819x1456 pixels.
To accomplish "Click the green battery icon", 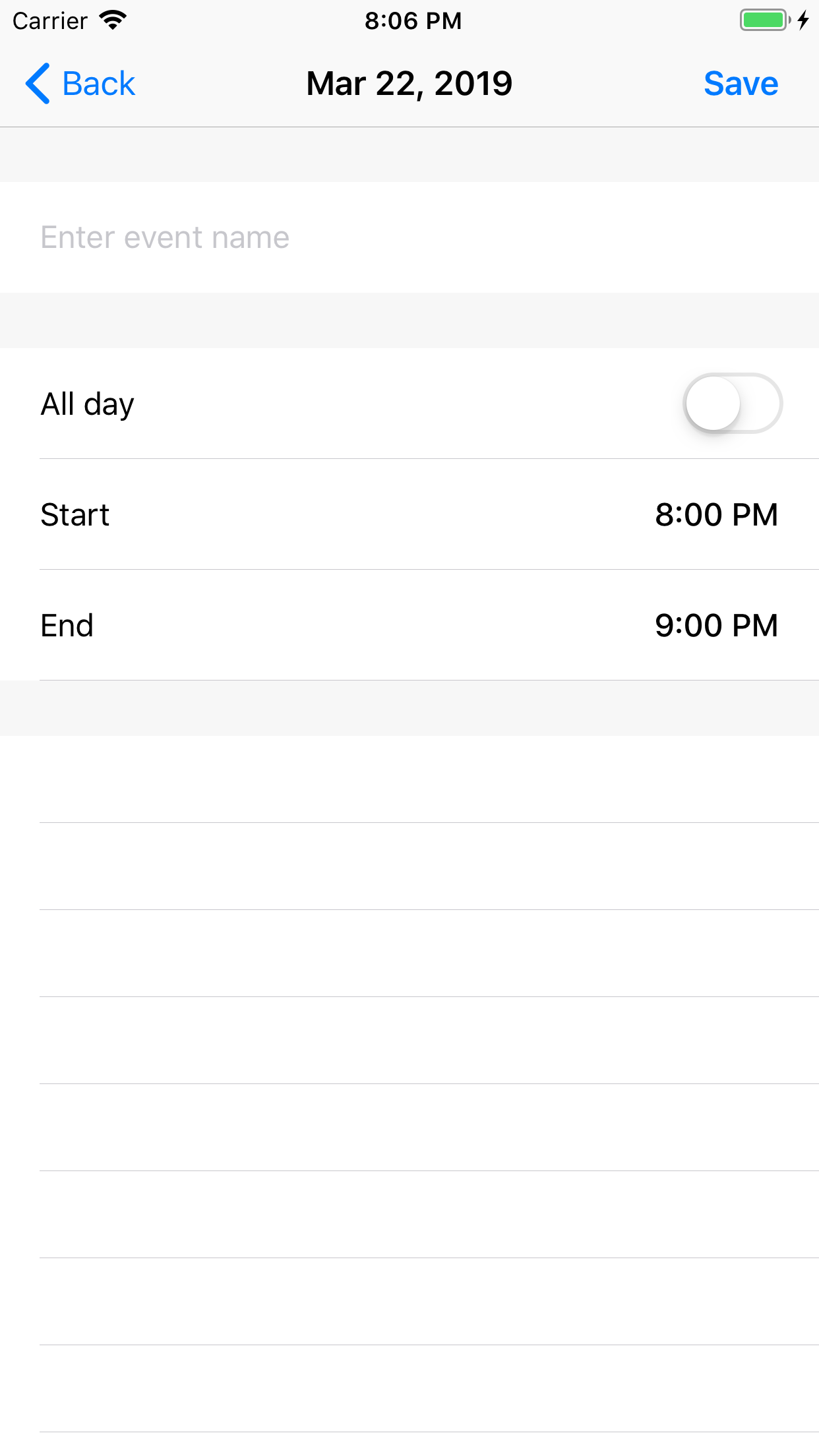I will (764, 20).
